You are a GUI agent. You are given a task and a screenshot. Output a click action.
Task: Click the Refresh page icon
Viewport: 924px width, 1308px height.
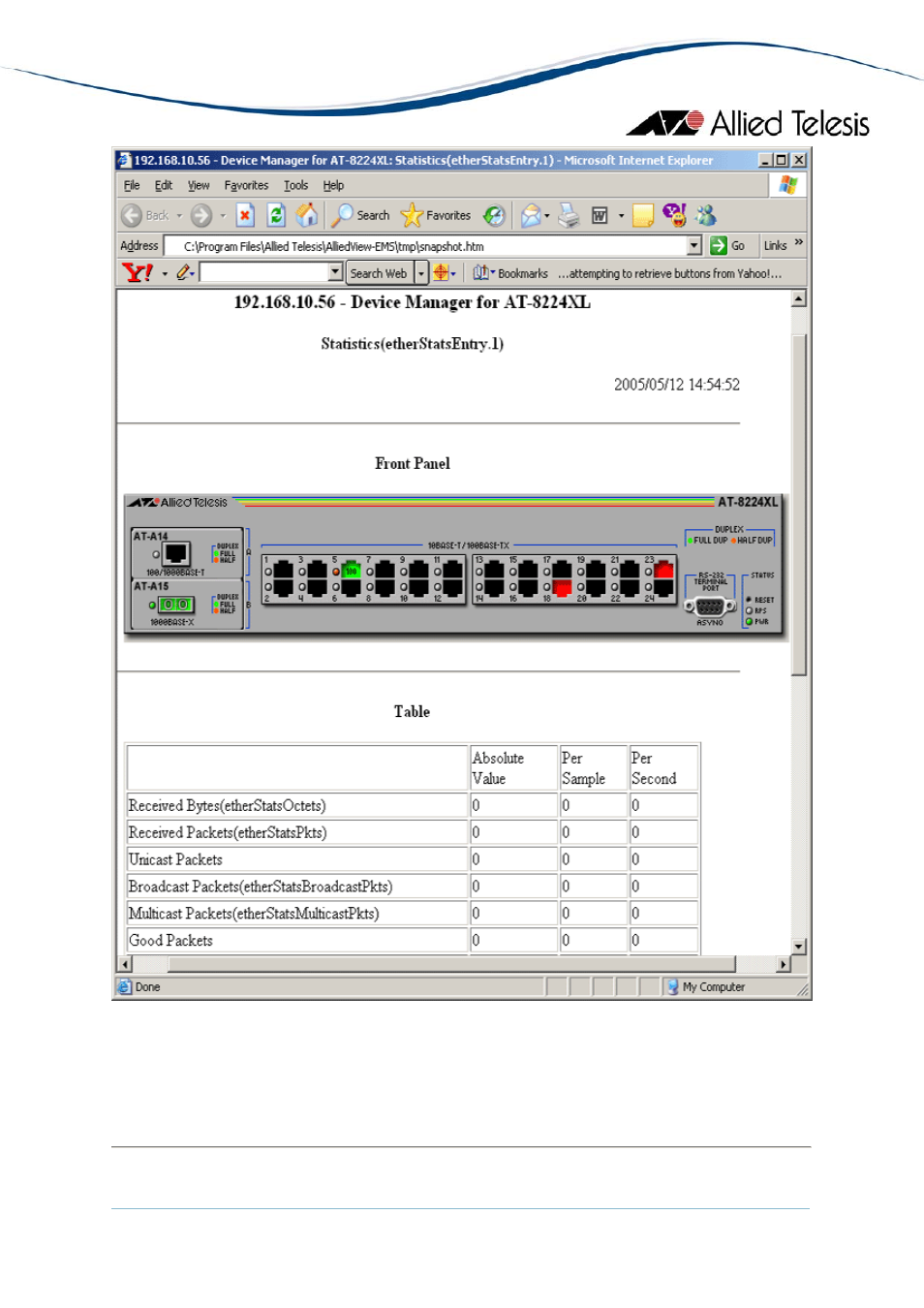276,215
